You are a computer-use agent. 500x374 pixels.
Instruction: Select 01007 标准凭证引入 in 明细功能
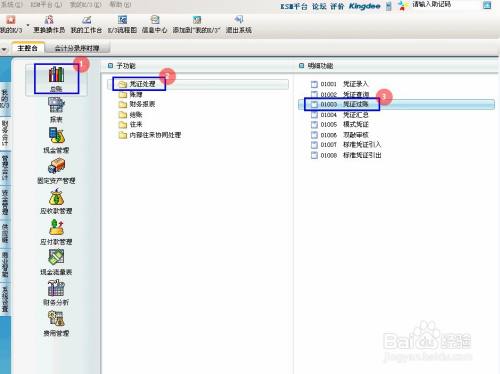point(346,145)
